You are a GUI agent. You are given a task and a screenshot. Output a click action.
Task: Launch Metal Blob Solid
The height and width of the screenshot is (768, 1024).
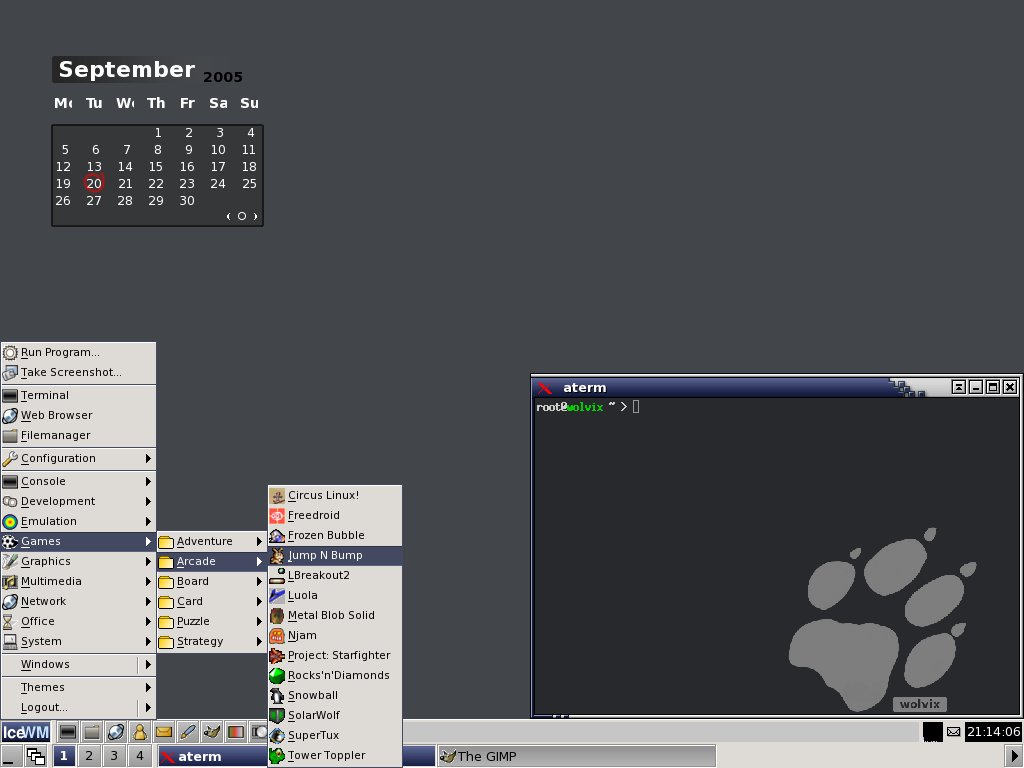pos(334,615)
